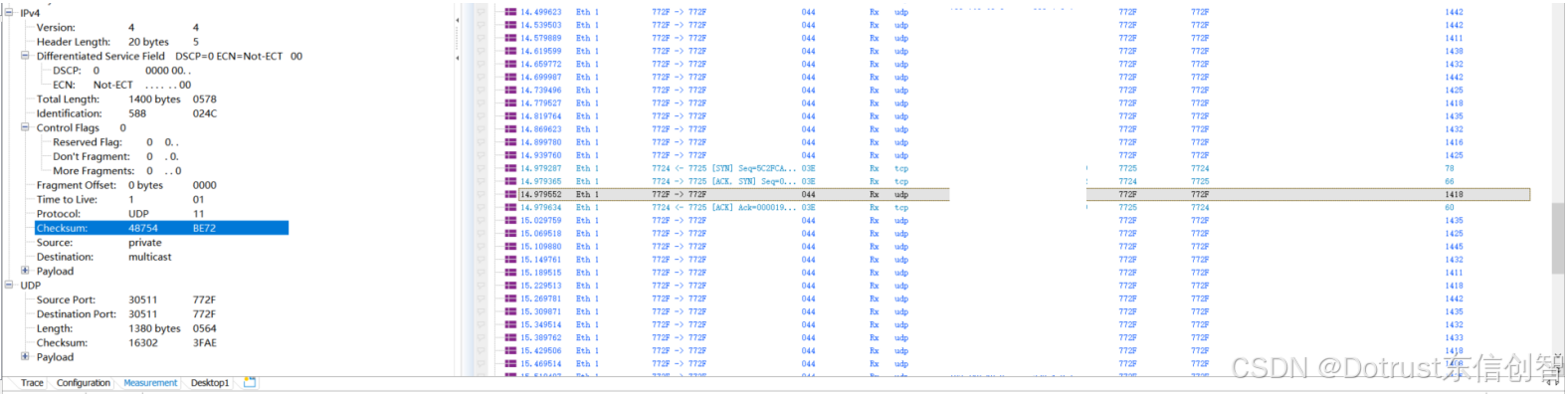Open the Configuration tab

point(84,383)
